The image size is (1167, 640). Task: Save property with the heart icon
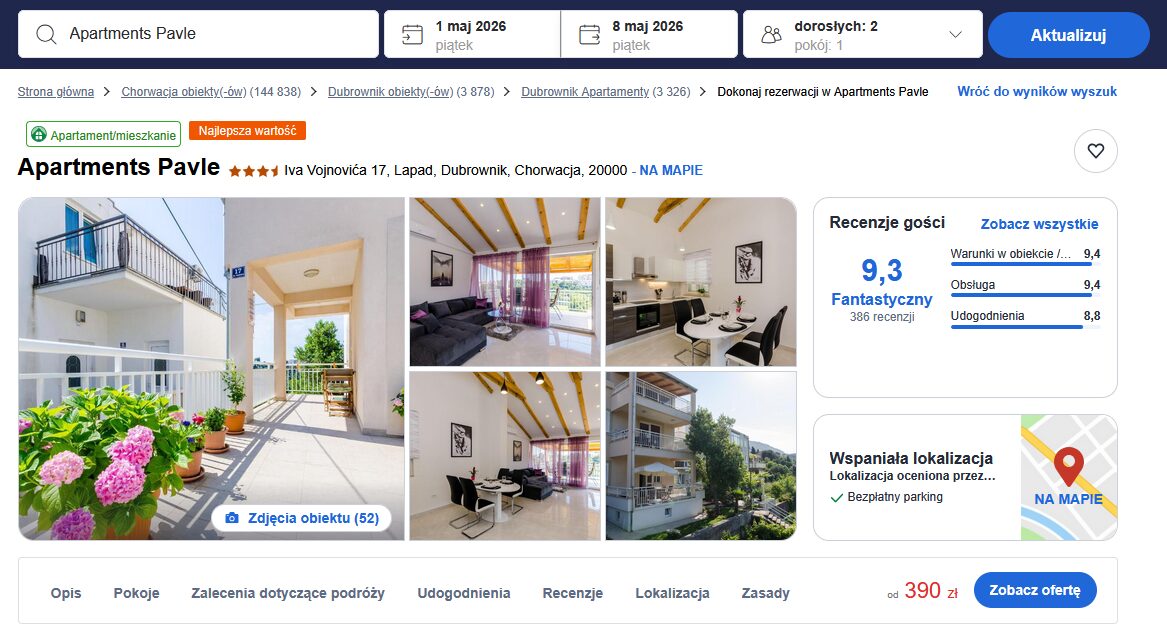[1096, 151]
